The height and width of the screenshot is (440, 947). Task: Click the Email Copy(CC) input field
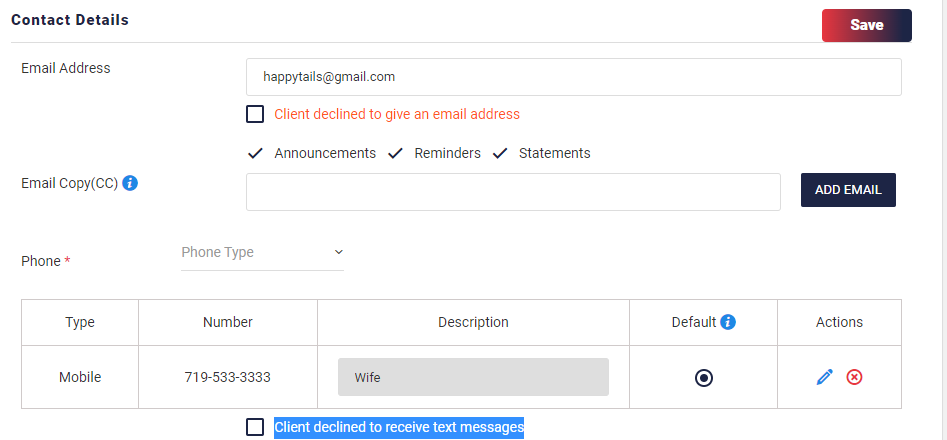pos(513,192)
